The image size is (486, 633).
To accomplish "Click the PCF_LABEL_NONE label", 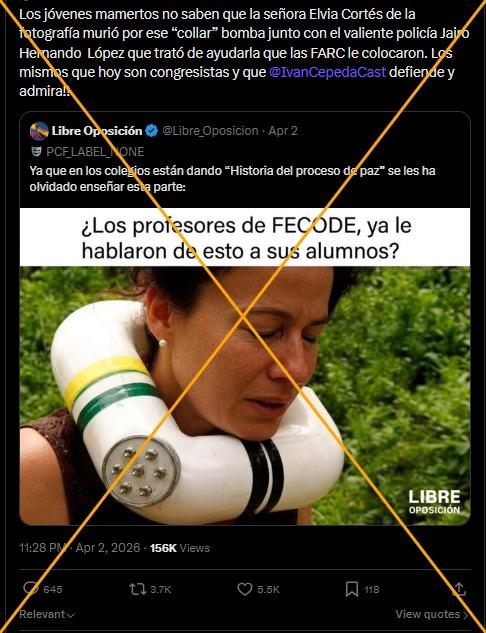I will [x=95, y=152].
